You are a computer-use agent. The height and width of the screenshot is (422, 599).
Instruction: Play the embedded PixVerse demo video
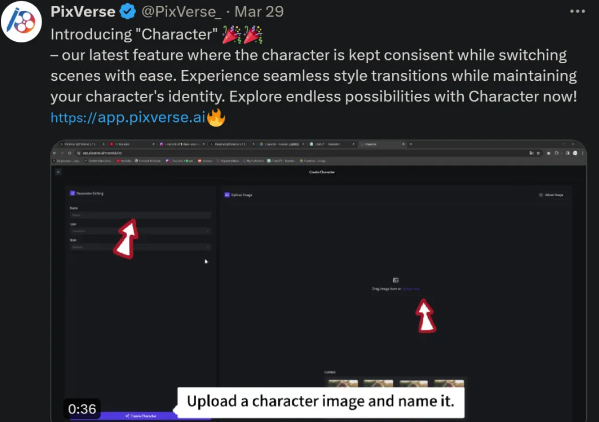[x=319, y=281]
